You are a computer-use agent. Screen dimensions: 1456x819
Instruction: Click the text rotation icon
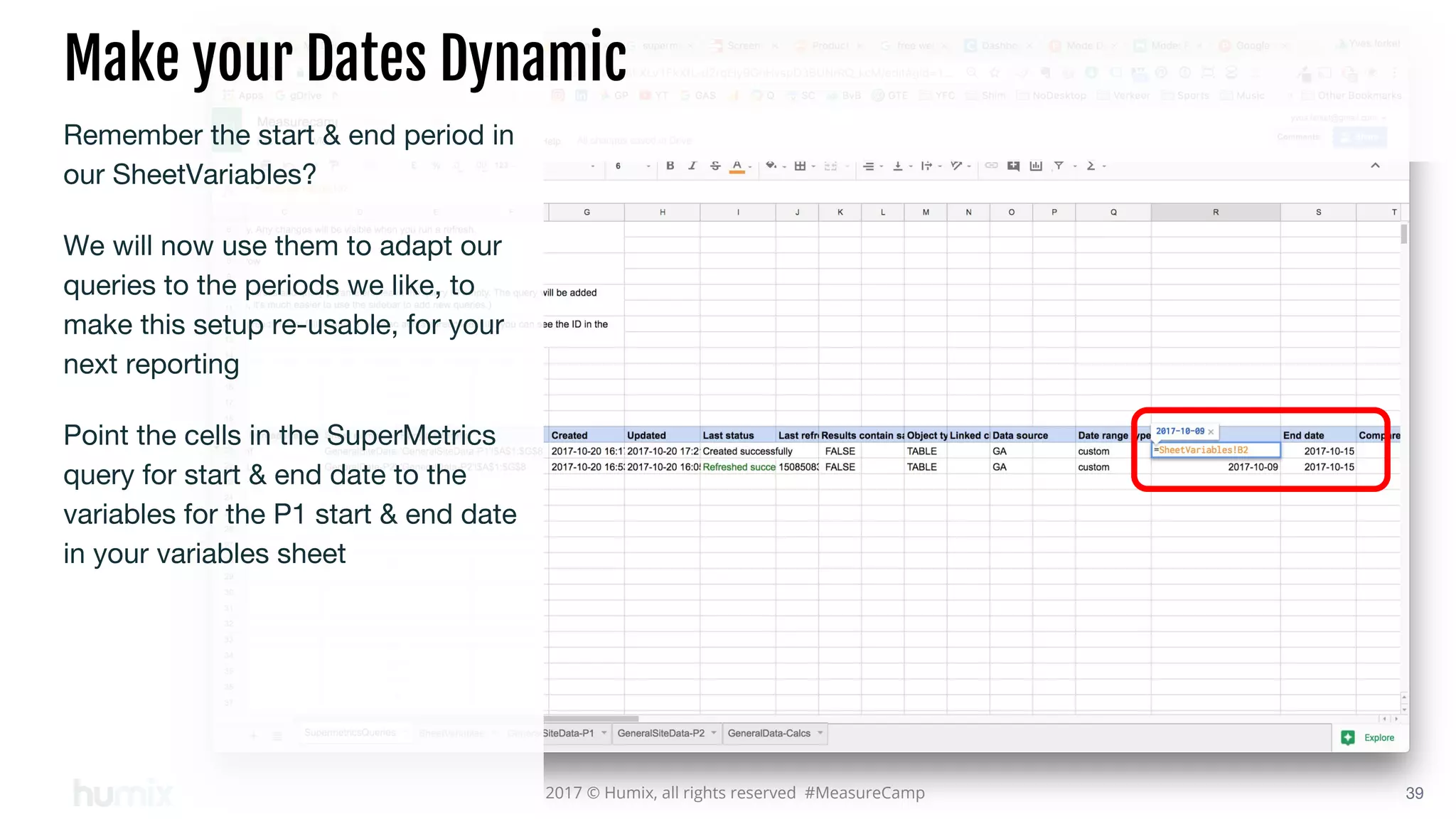tap(956, 166)
